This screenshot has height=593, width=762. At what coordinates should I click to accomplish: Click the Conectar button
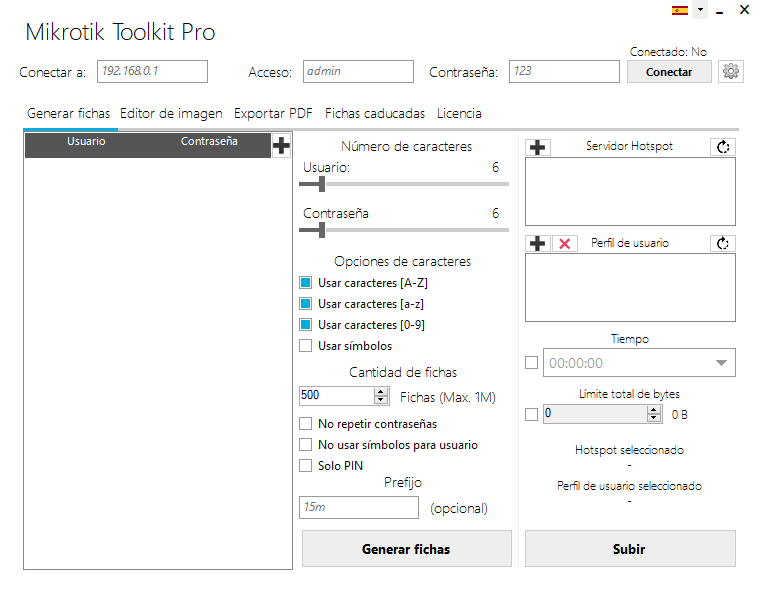pyautogui.click(x=669, y=72)
